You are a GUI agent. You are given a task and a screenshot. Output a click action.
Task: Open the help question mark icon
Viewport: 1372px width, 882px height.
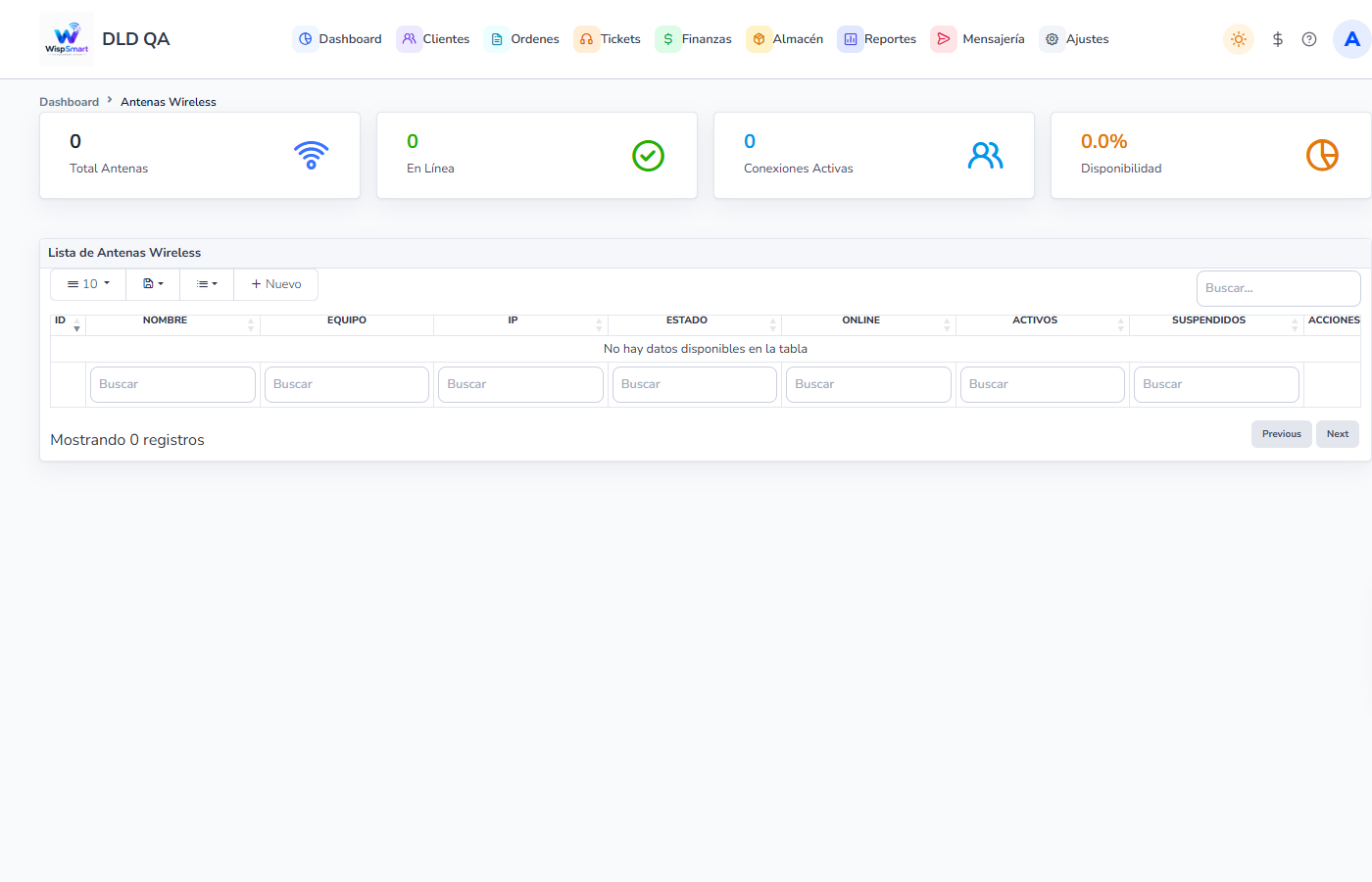pos(1309,39)
